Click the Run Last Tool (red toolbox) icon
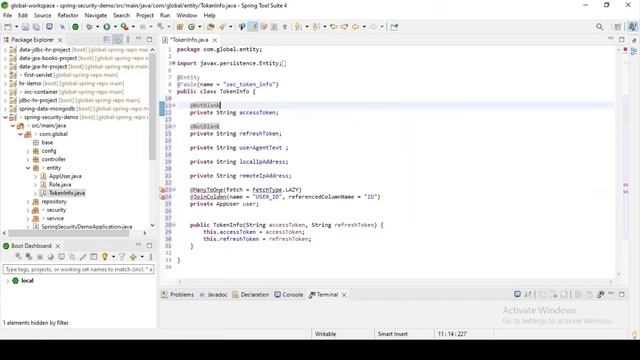This screenshot has height=360, width=640. coord(124,27)
